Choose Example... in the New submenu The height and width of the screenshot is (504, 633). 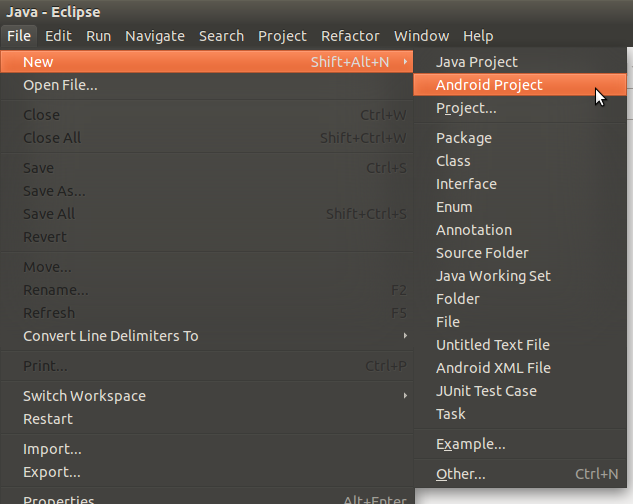[x=520, y=444]
